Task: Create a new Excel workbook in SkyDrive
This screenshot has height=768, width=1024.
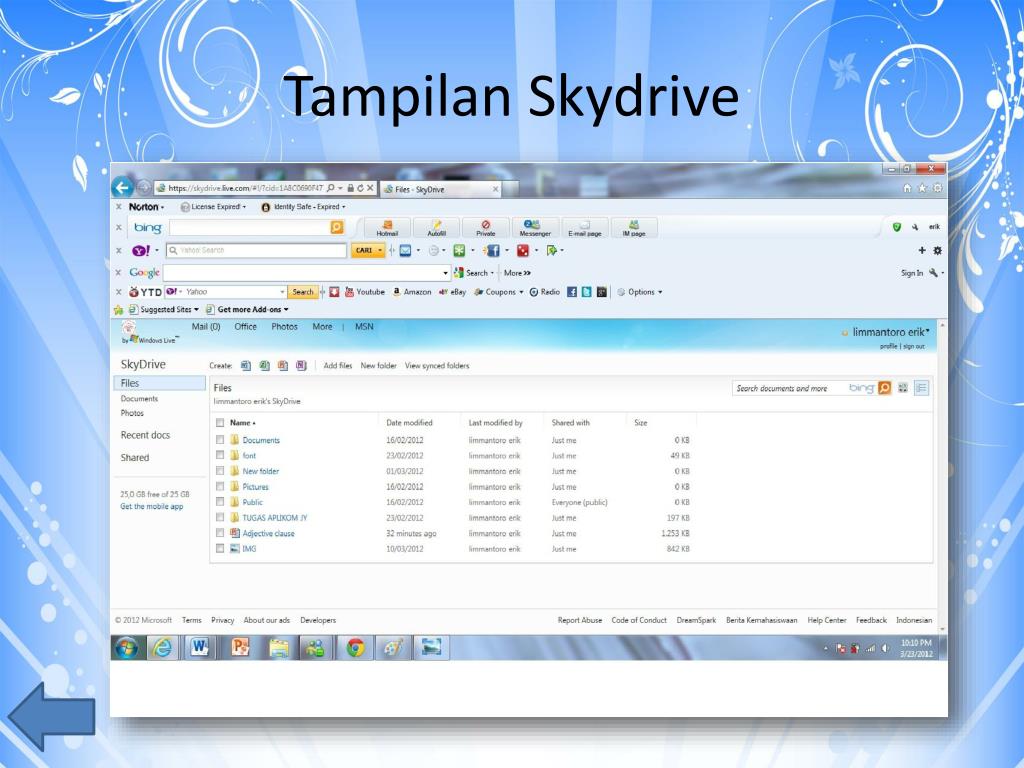Action: (x=264, y=366)
